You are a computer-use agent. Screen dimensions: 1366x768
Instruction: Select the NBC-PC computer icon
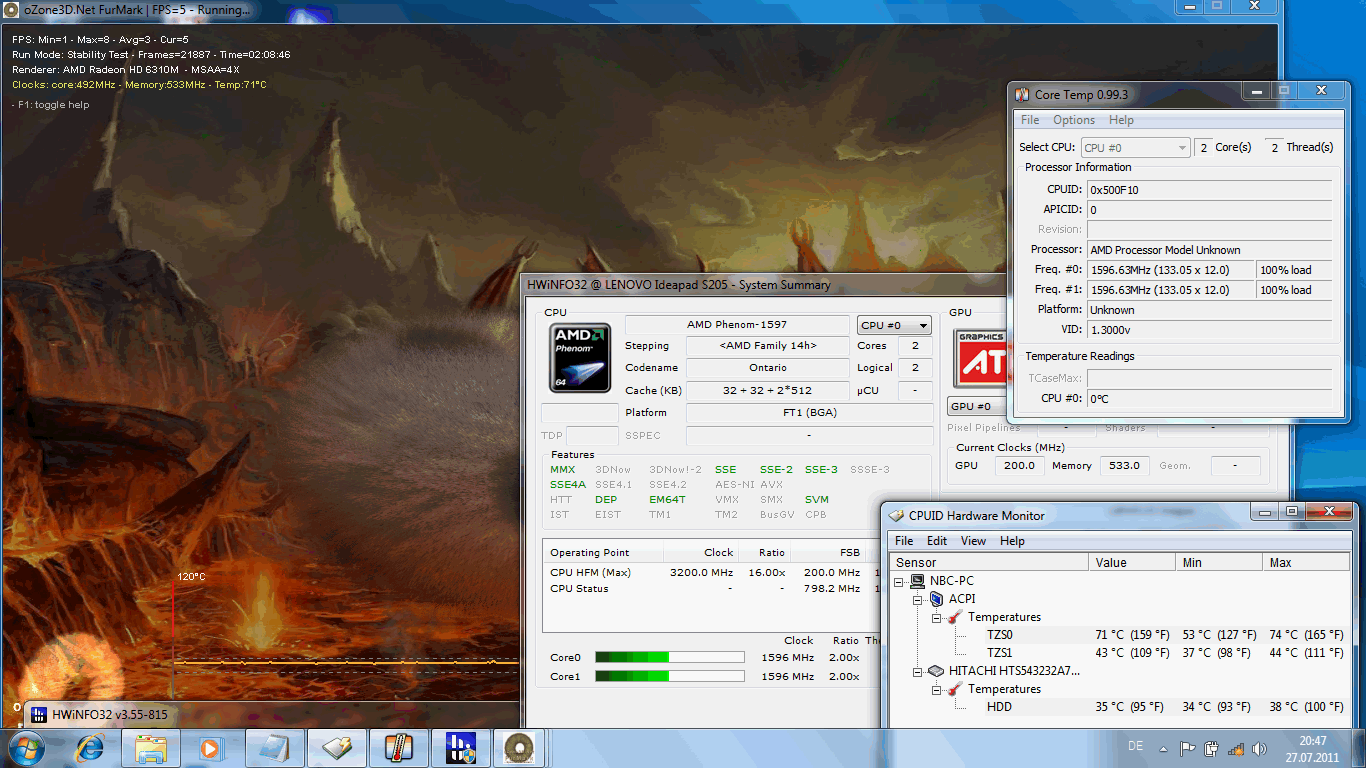click(917, 581)
